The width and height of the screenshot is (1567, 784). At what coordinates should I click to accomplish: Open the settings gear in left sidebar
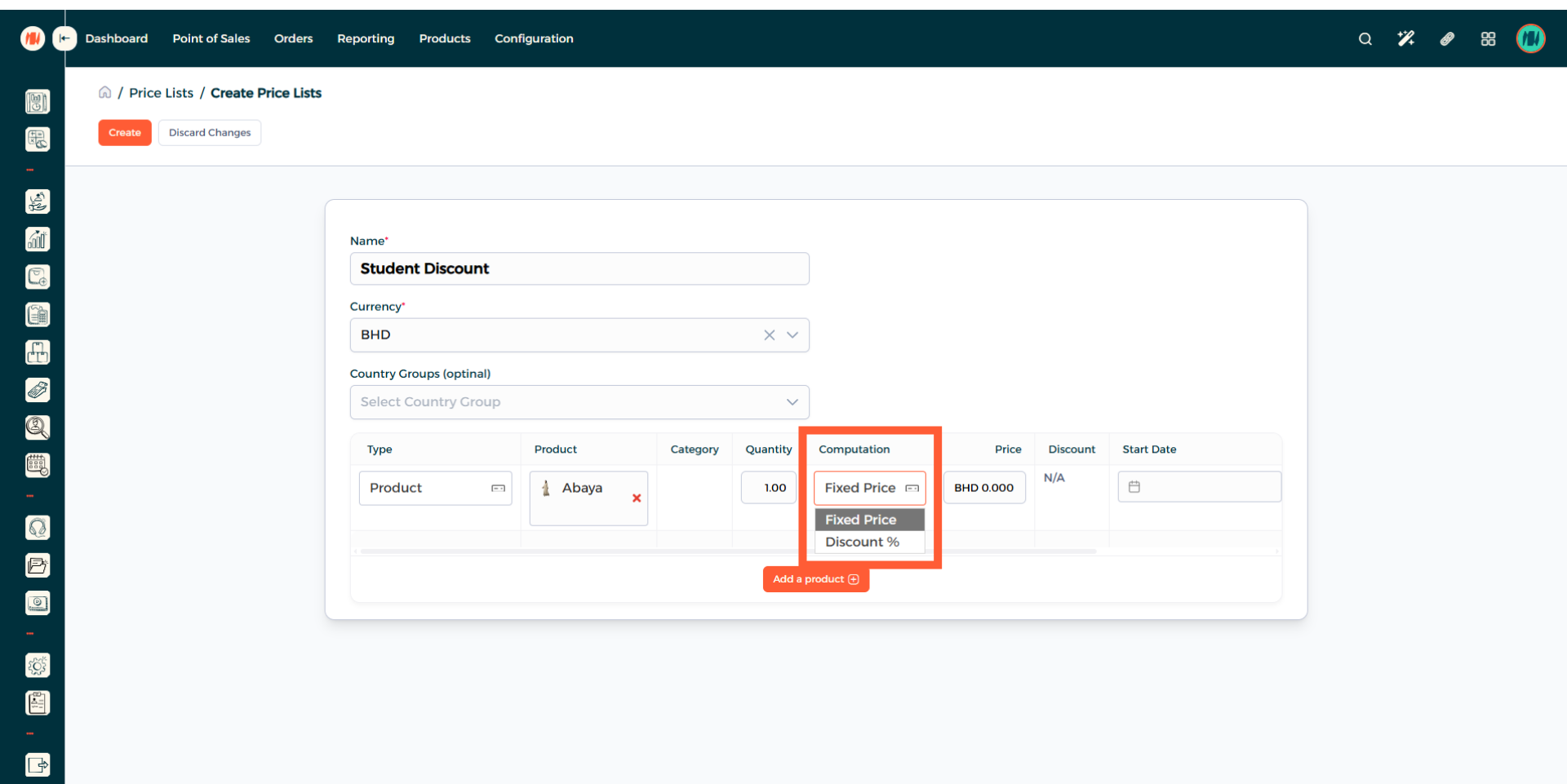pos(38,666)
